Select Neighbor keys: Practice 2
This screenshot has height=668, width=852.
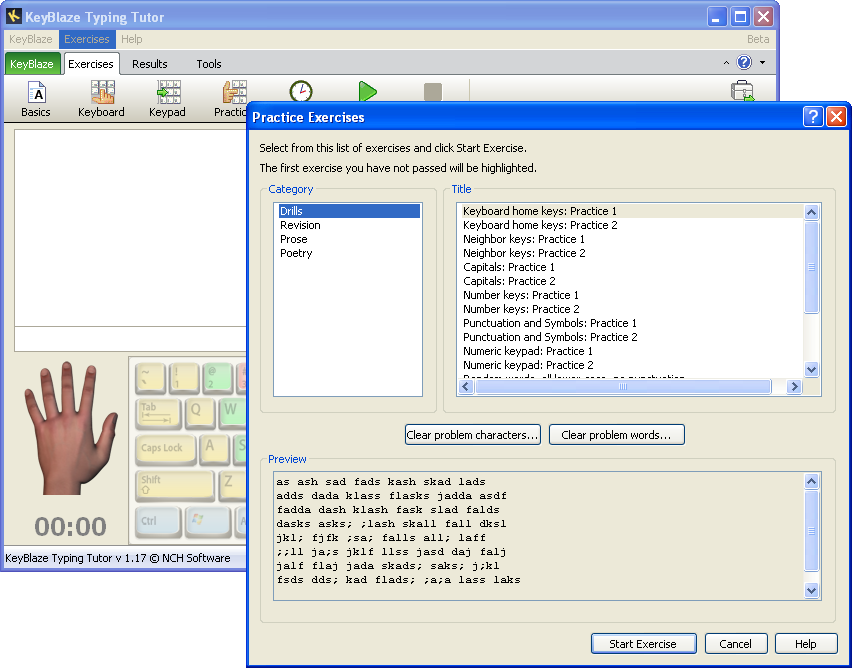[x=631, y=253]
